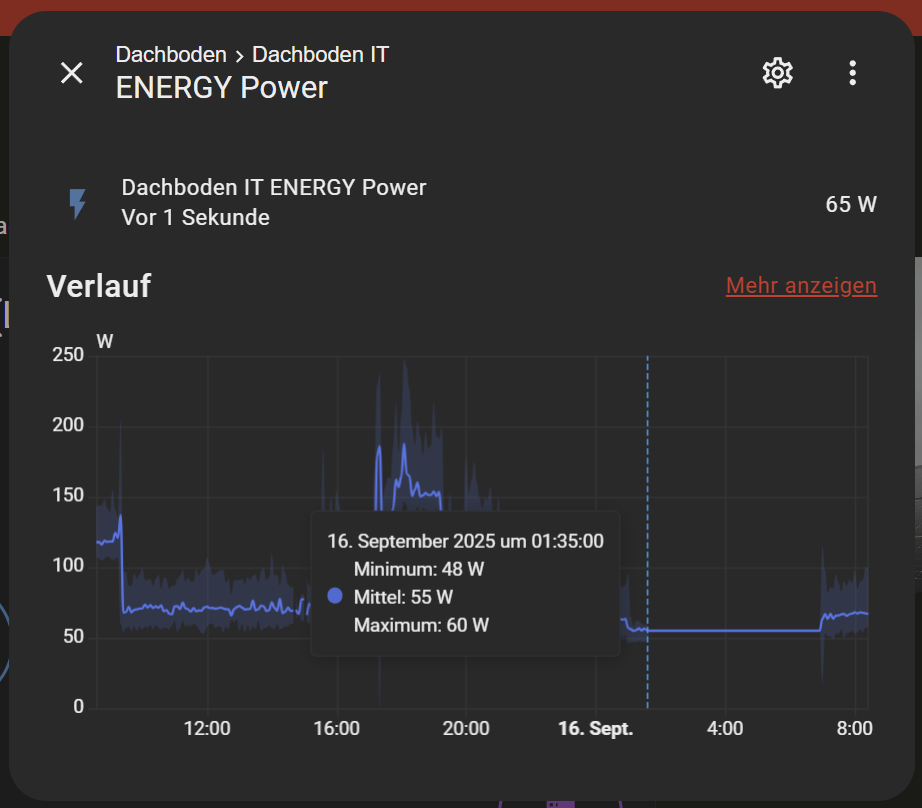Click the current '65 W' value
This screenshot has height=808, width=922.
pos(851,204)
